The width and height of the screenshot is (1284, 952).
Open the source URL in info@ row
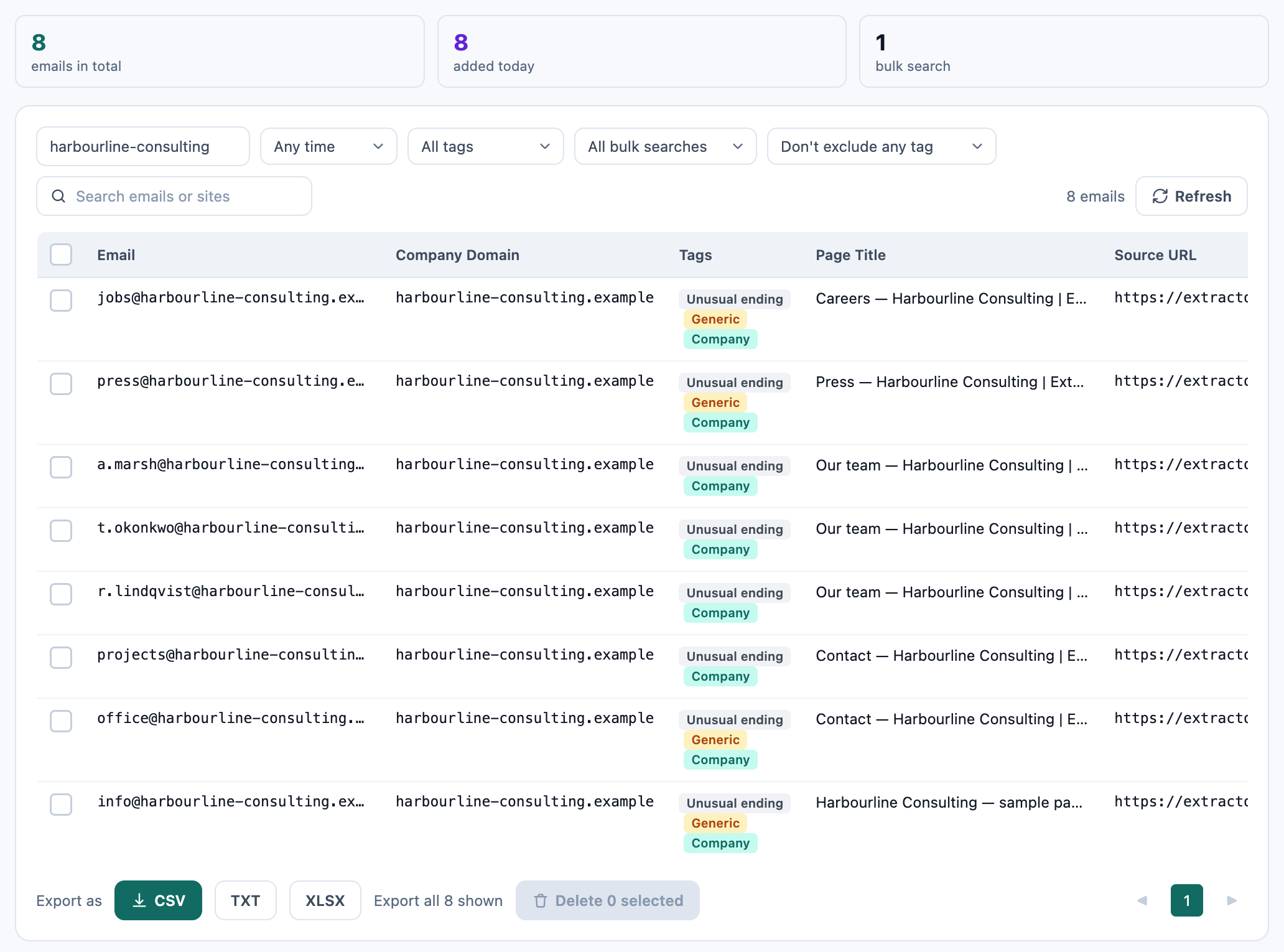point(1181,802)
